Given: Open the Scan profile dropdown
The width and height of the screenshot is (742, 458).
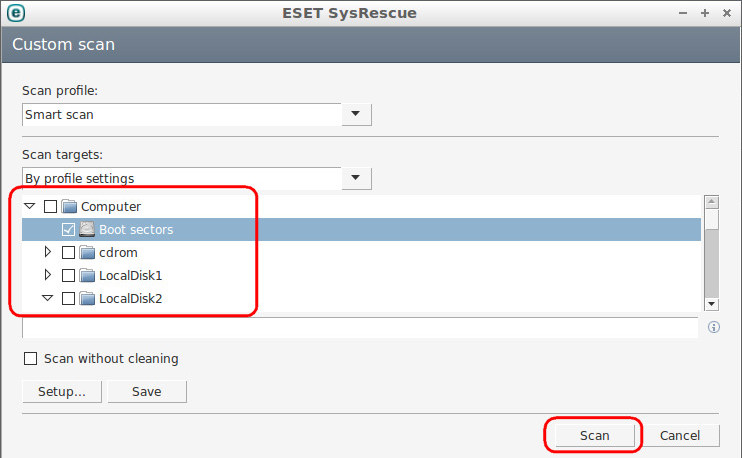Looking at the screenshot, I should click(356, 114).
